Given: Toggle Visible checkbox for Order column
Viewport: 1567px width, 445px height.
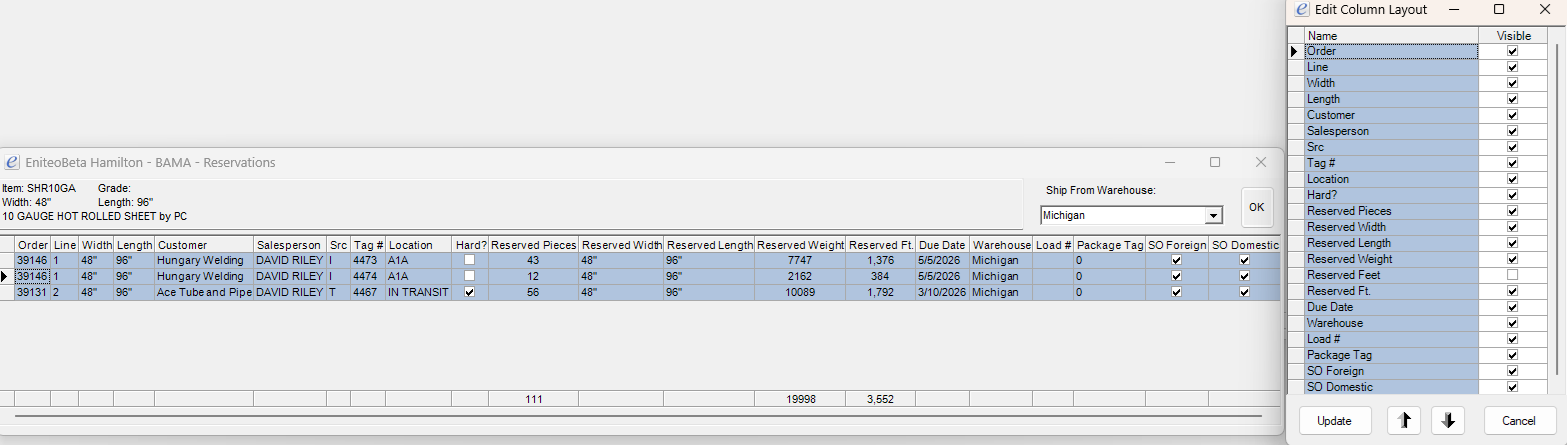Looking at the screenshot, I should [1512, 51].
